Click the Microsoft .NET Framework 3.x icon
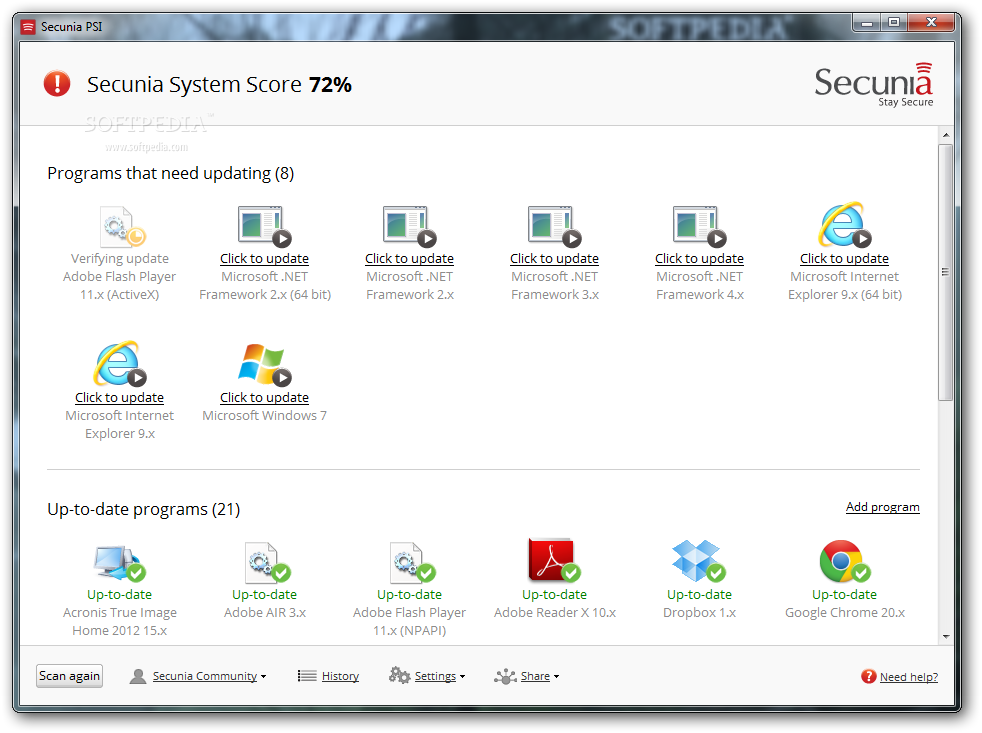 coord(554,227)
